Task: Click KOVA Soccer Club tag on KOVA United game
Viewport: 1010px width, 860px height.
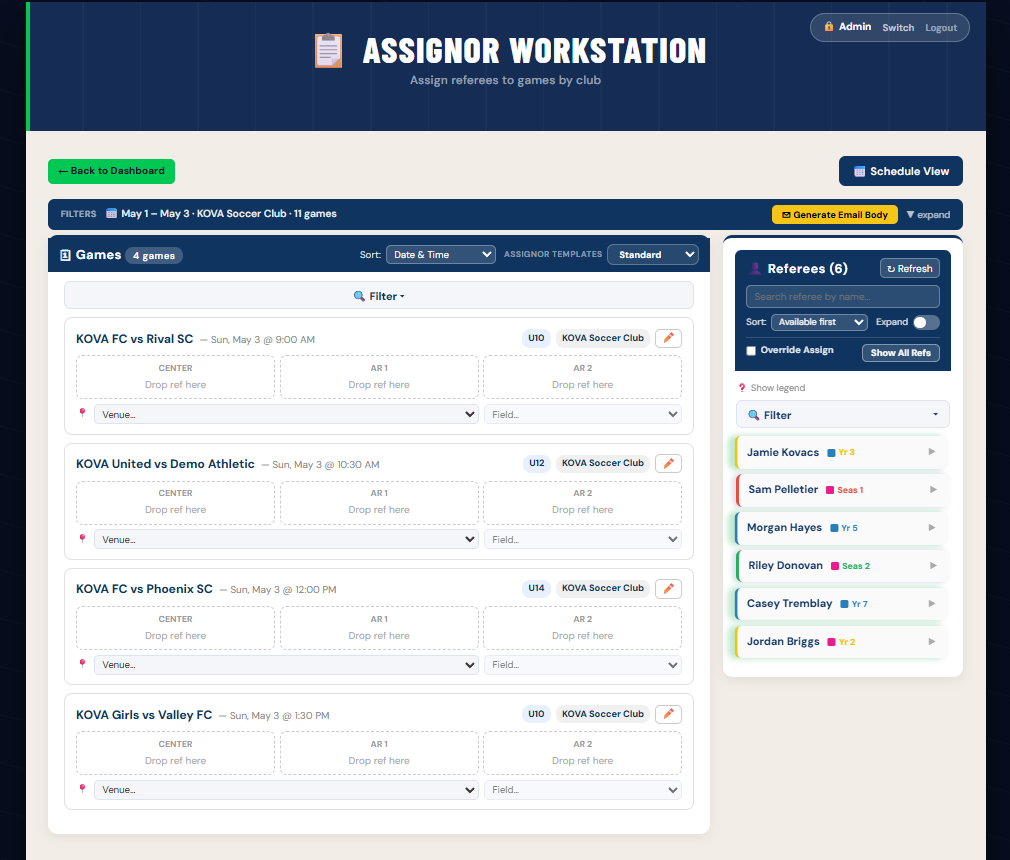Action: pyautogui.click(x=602, y=463)
